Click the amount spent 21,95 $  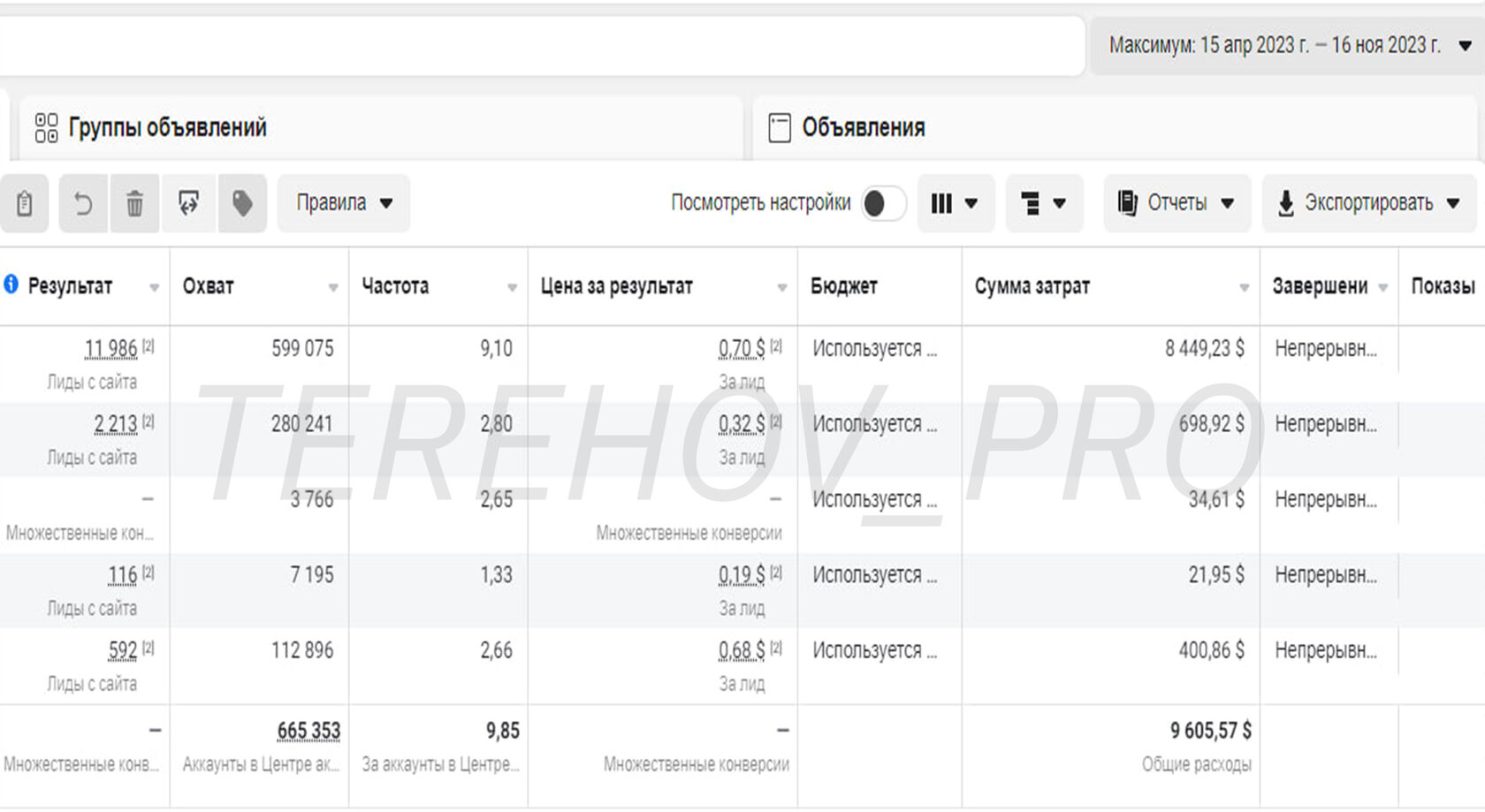click(x=1216, y=575)
